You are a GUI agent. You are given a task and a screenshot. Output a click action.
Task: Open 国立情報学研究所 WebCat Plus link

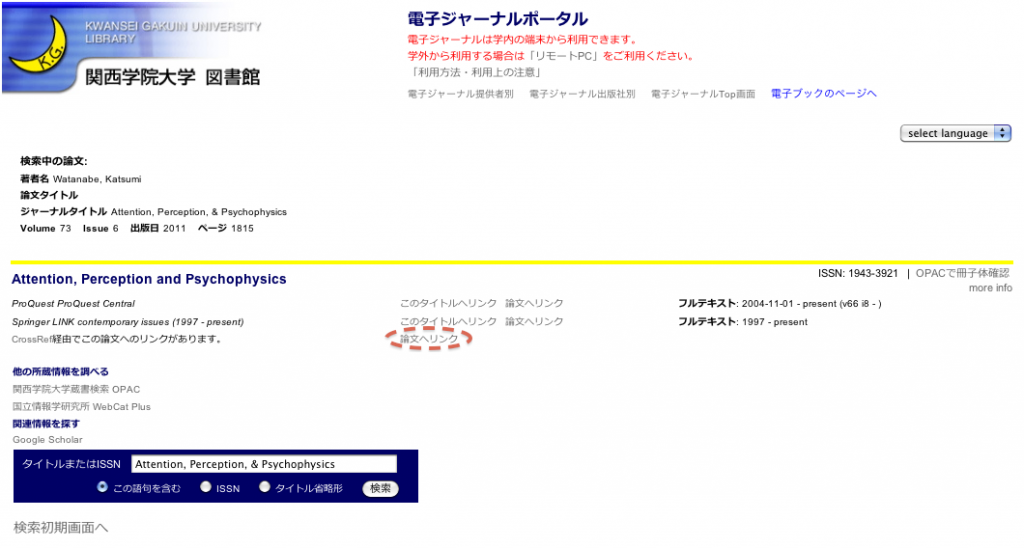point(81,407)
